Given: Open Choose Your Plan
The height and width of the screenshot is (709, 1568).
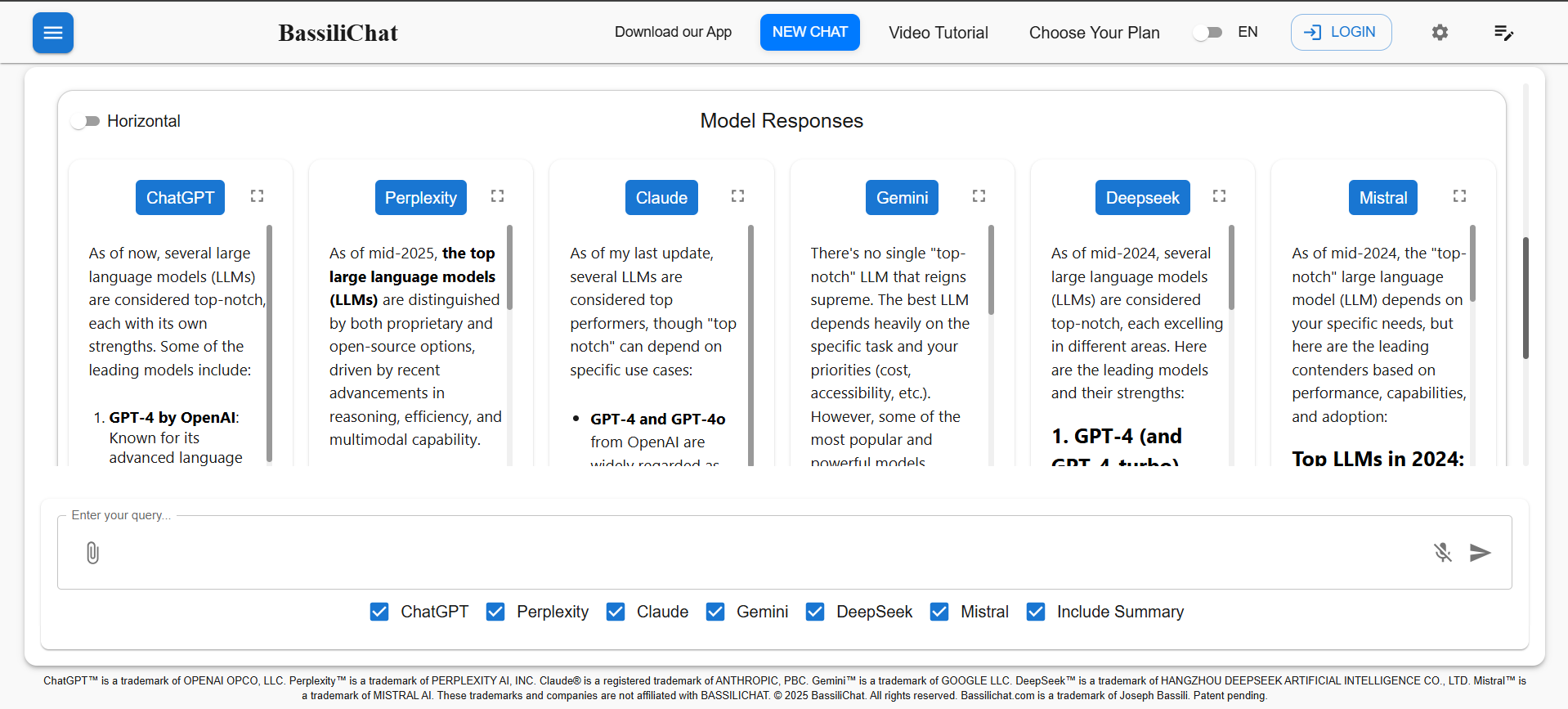Looking at the screenshot, I should 1094,33.
